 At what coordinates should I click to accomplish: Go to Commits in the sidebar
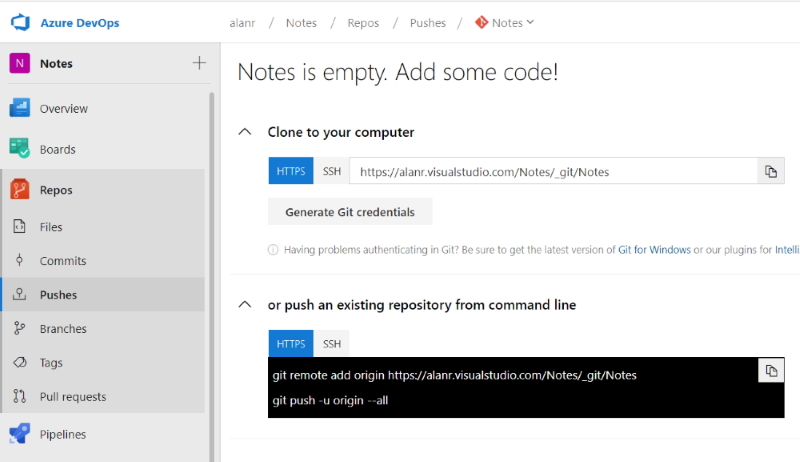coord(62,261)
